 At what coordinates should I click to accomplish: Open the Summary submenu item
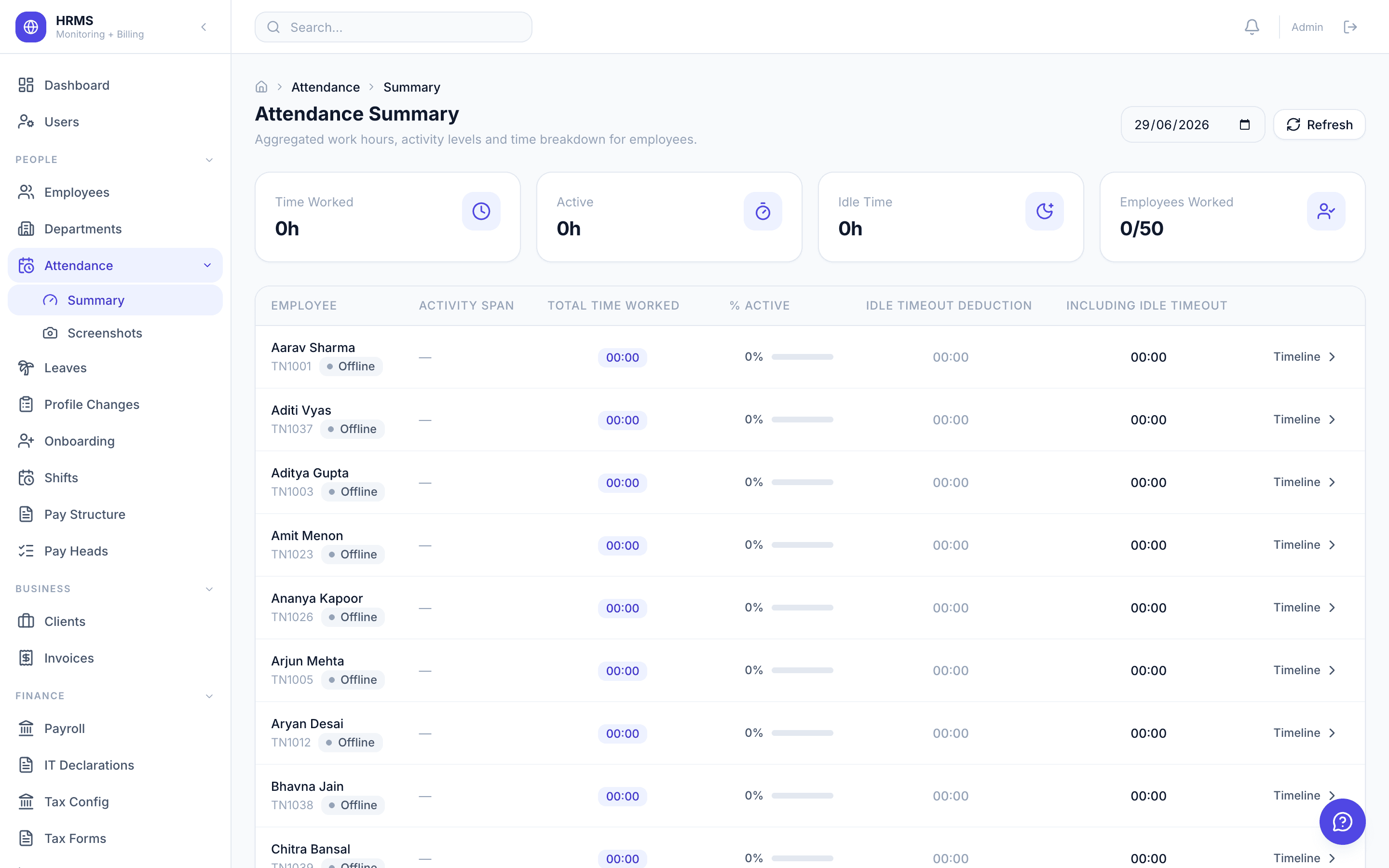coord(115,300)
